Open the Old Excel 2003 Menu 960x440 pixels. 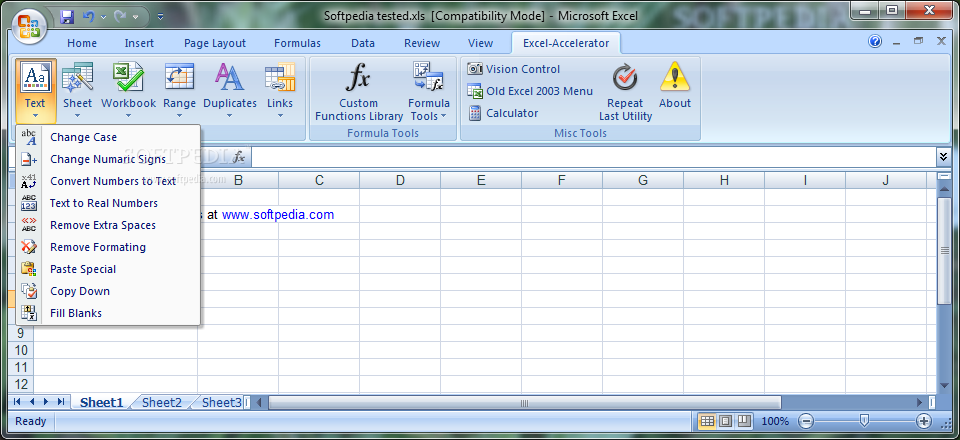[x=530, y=91]
